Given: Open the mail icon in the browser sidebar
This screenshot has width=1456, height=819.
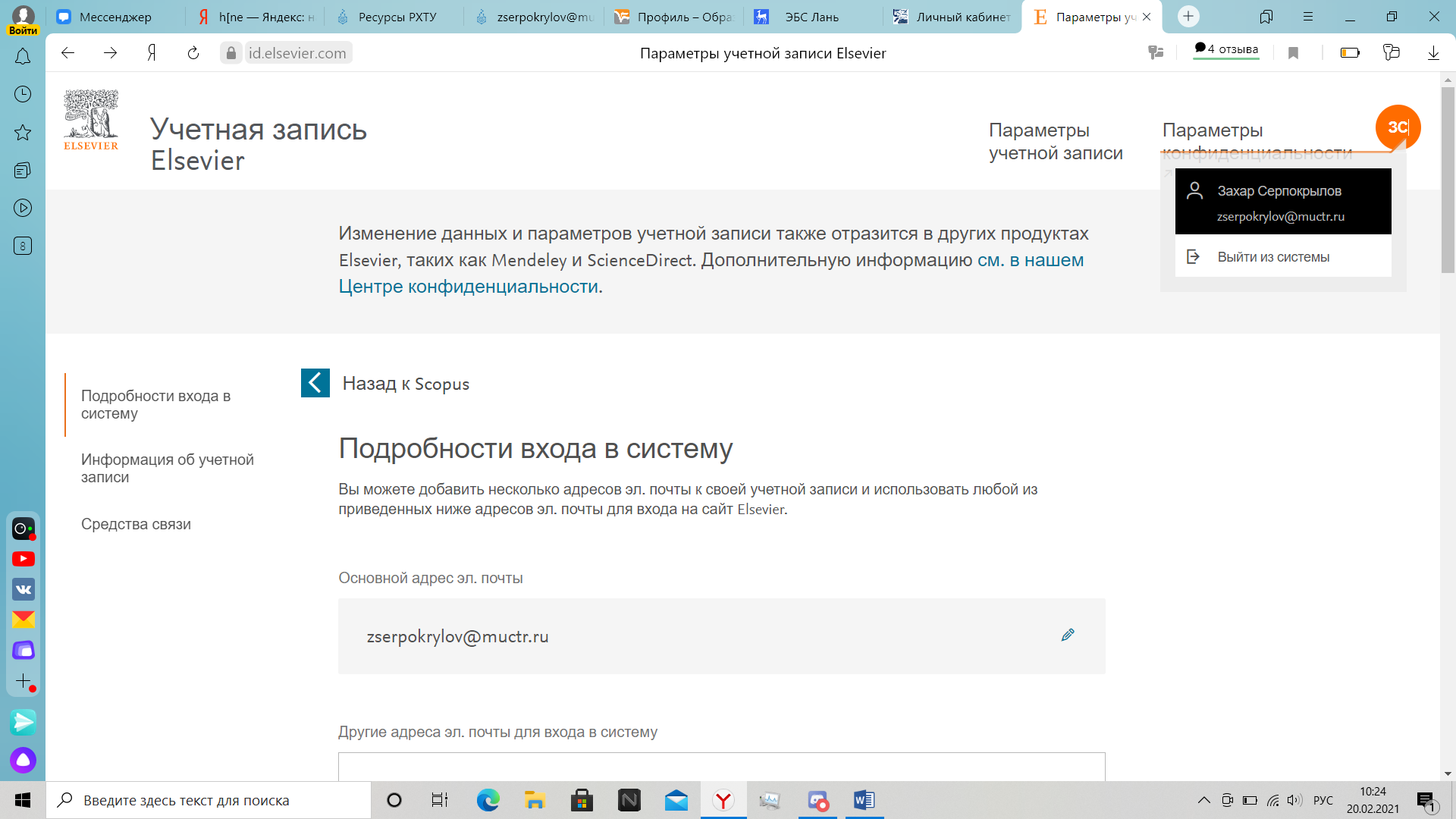Looking at the screenshot, I should pos(23,620).
